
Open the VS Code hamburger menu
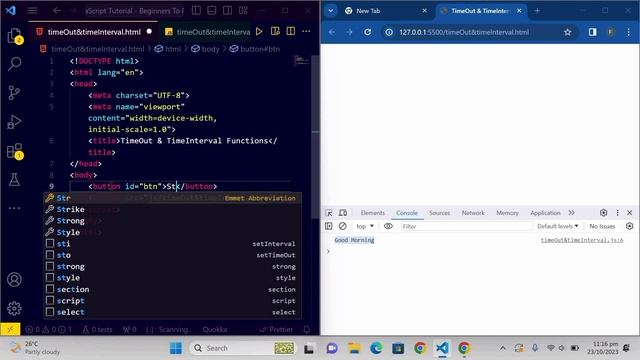tap(33, 11)
